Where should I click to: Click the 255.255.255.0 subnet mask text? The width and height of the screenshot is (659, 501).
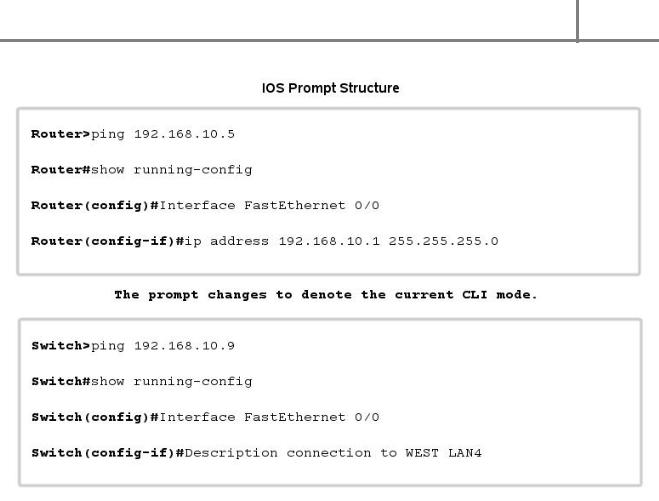tap(443, 241)
